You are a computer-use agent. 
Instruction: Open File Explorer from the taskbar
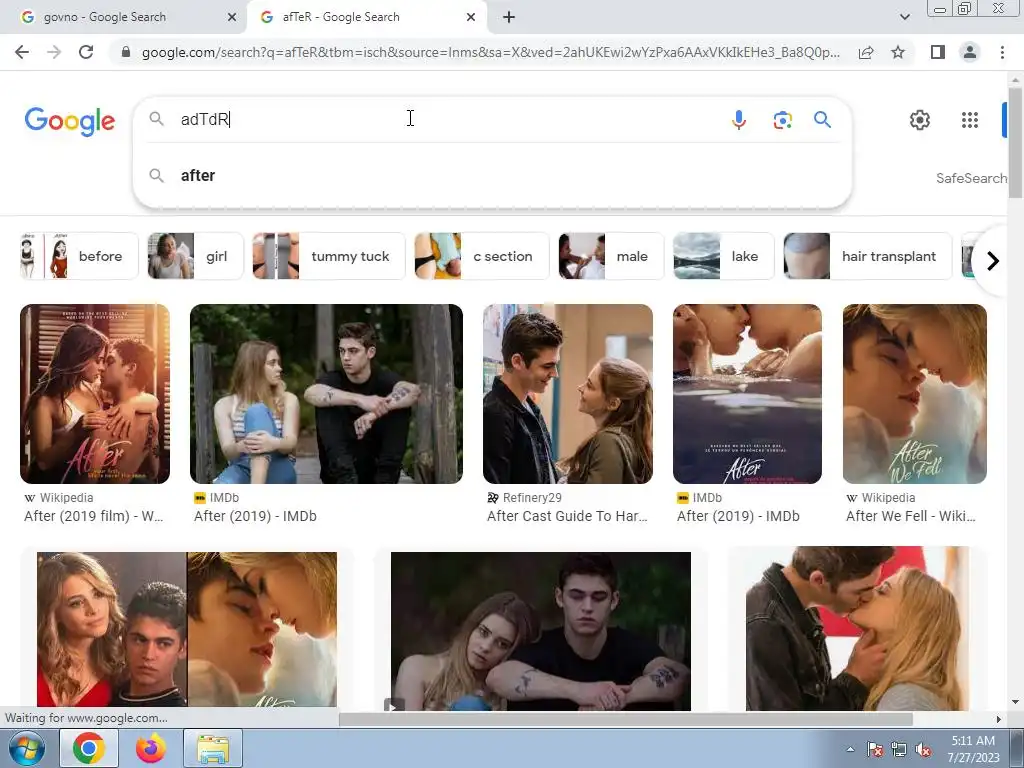click(x=213, y=748)
